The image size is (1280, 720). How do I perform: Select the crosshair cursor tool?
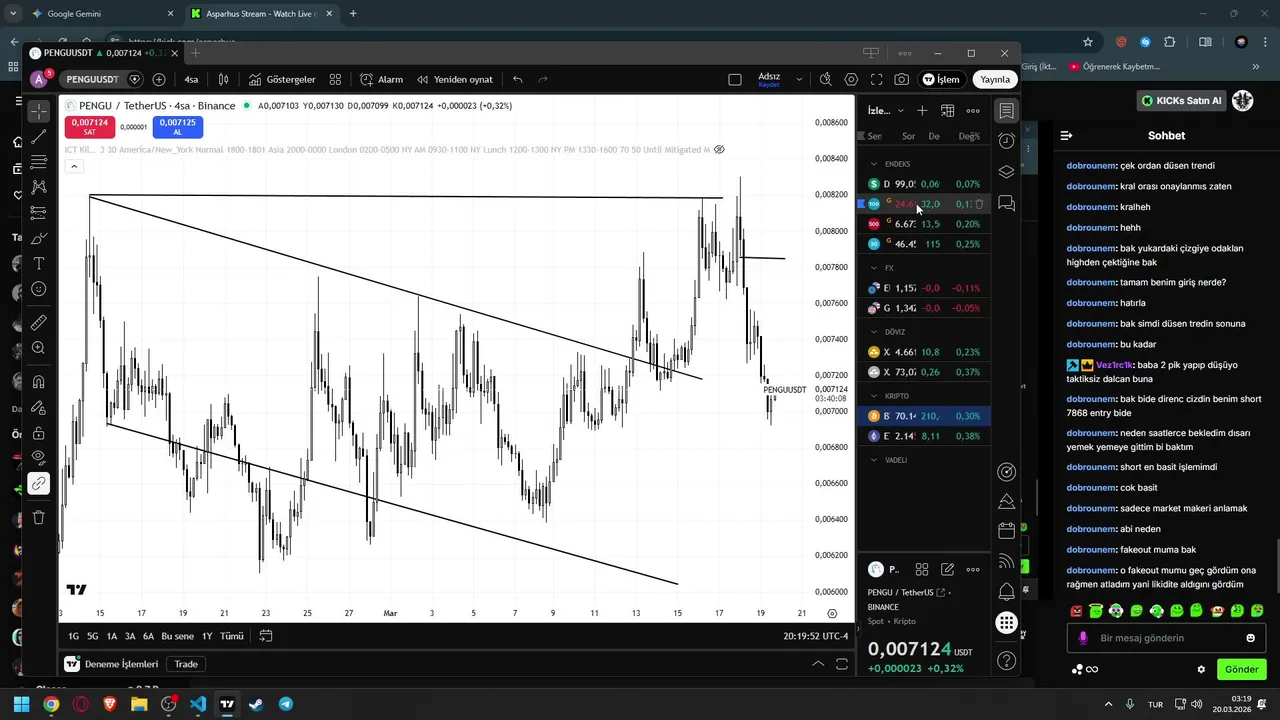[38, 111]
